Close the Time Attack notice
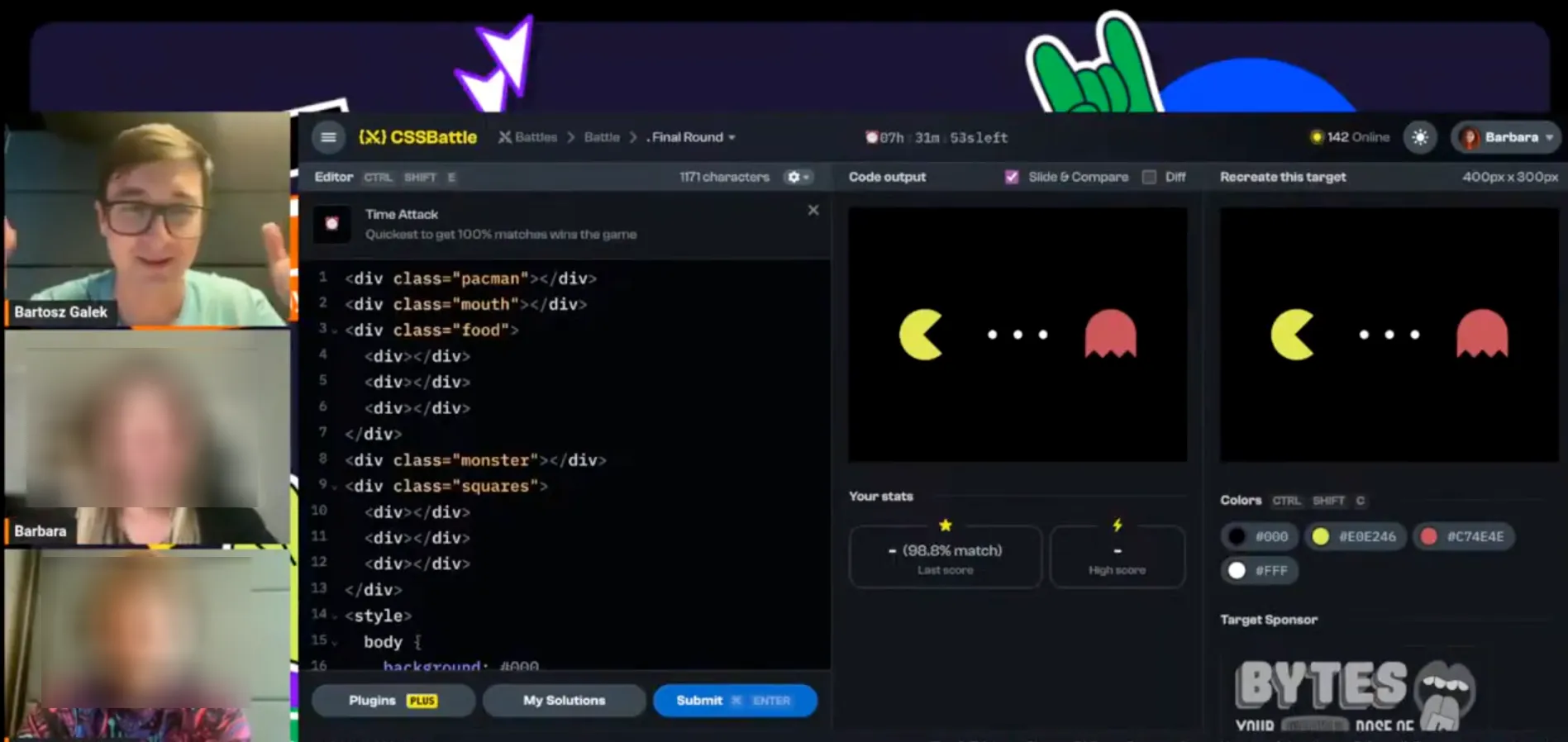Viewport: 1568px width, 742px height. pyautogui.click(x=813, y=210)
